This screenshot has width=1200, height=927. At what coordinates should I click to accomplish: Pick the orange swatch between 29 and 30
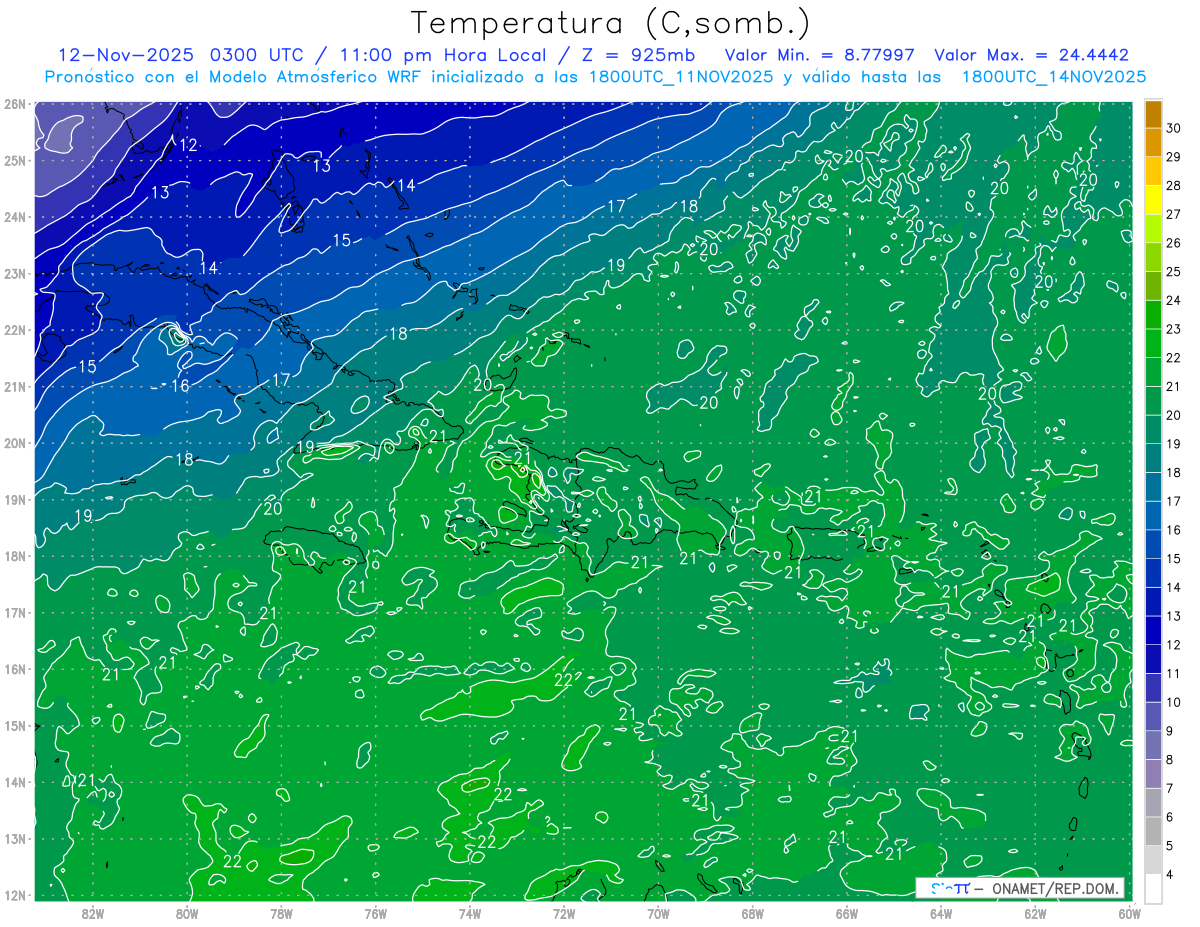(x=1154, y=143)
